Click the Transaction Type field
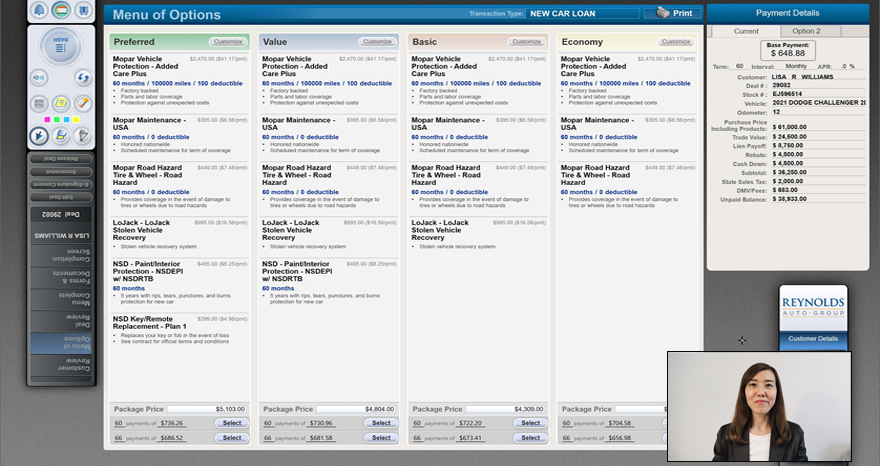Viewport: 880px width, 466px height. 582,14
